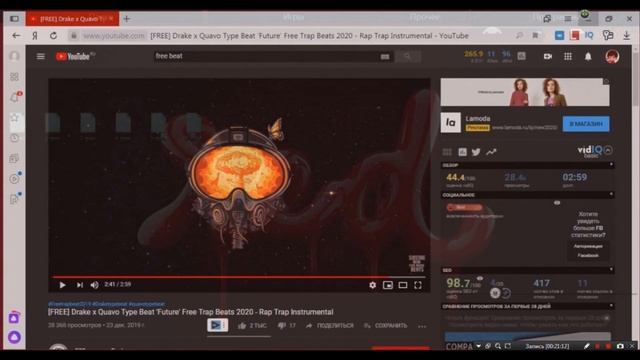
Task: Click the browser address bar URL
Action: (x=113, y=36)
